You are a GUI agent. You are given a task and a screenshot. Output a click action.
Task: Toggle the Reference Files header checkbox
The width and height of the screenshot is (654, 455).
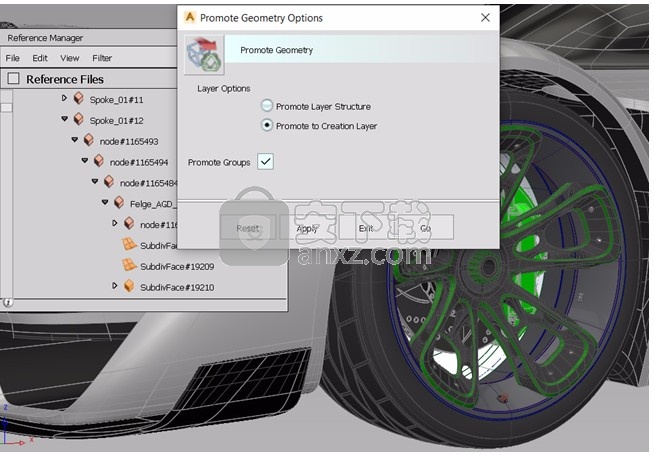(14, 78)
